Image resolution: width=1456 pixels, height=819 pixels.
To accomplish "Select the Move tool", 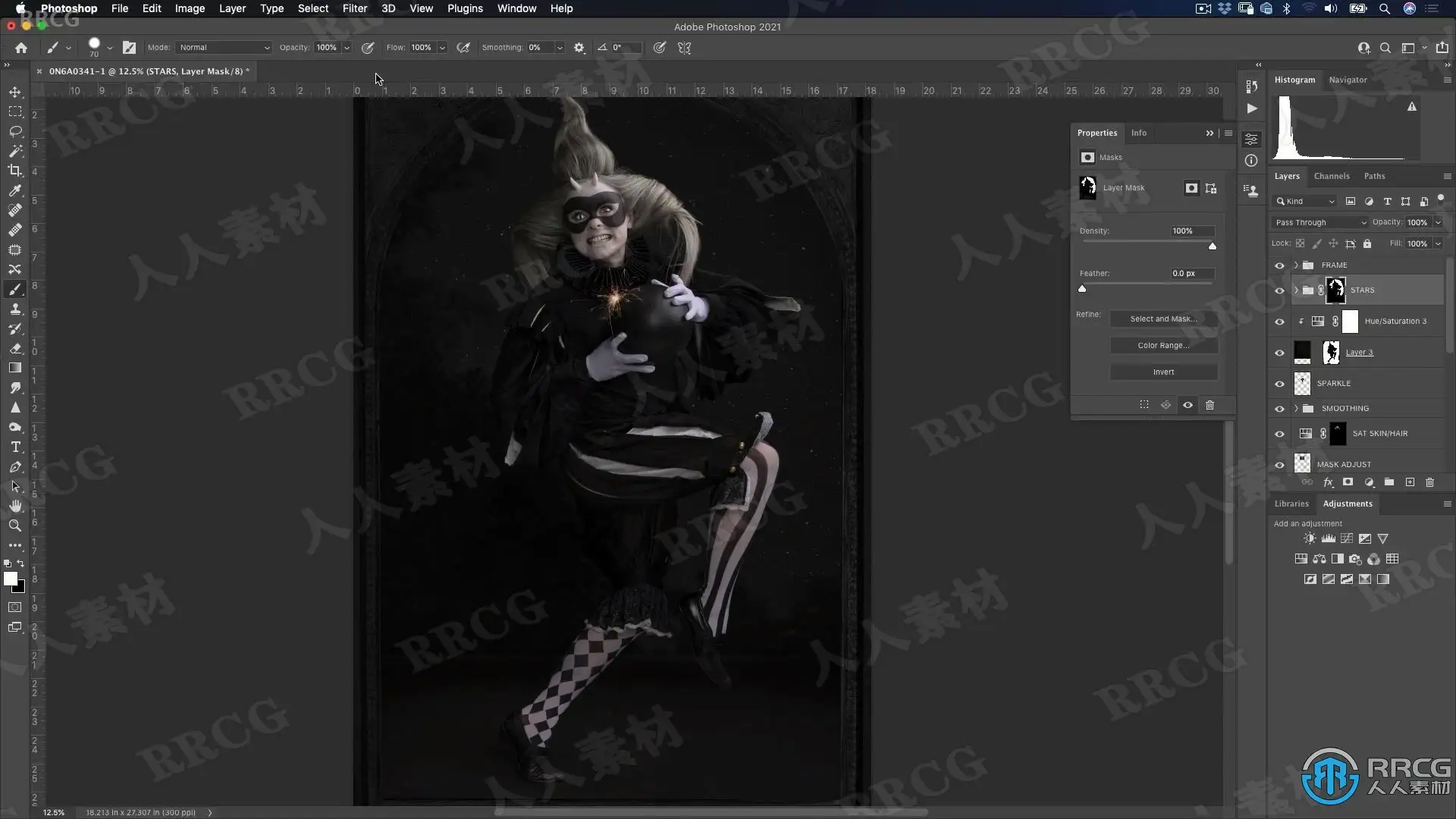I will coord(15,92).
